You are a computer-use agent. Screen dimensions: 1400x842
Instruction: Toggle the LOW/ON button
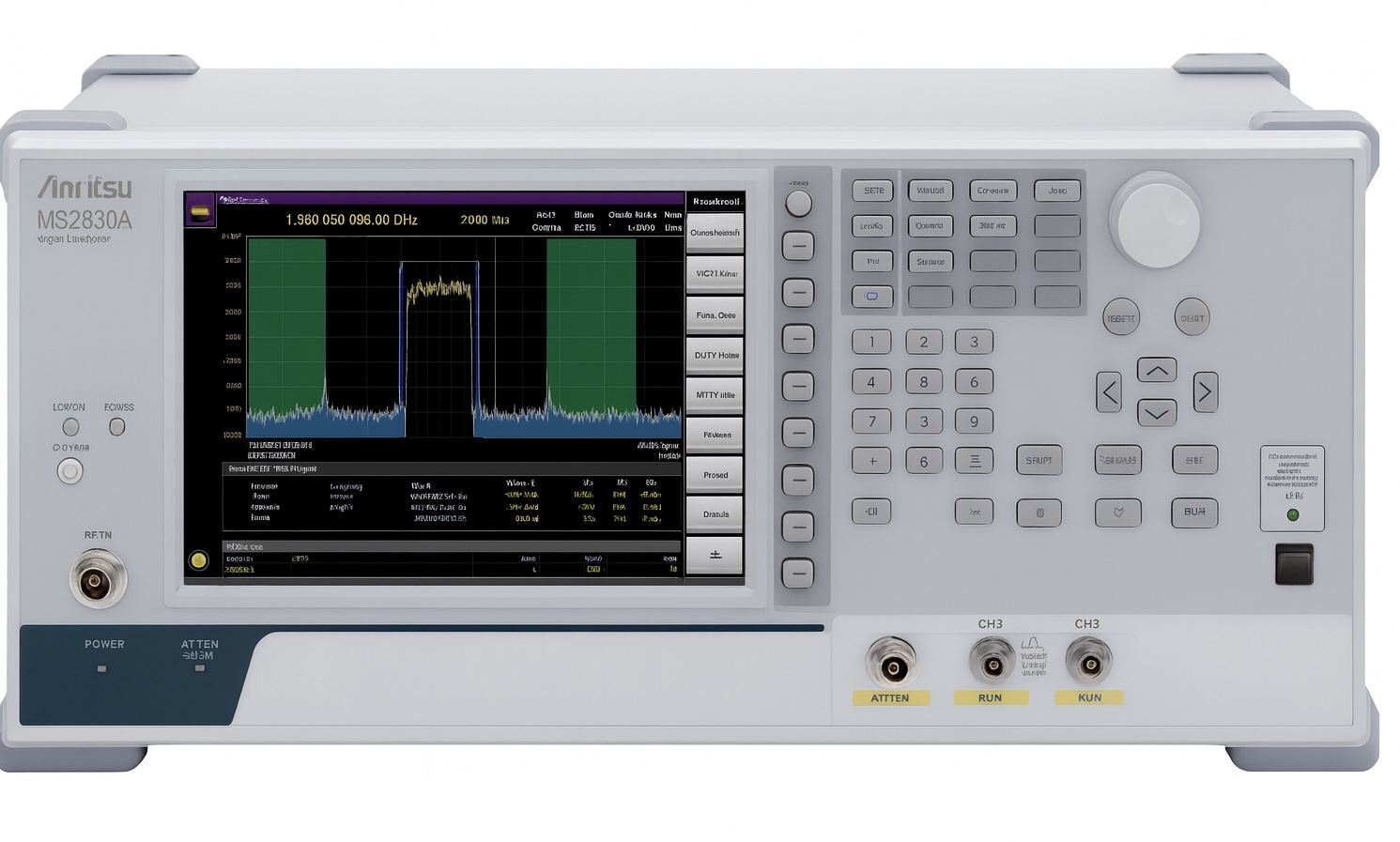click(70, 427)
